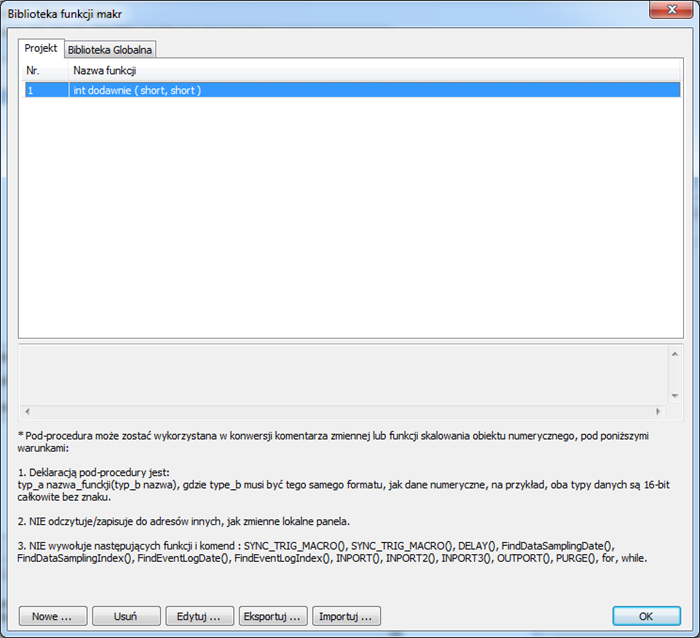Delete the selected function with Usuń

(126, 616)
